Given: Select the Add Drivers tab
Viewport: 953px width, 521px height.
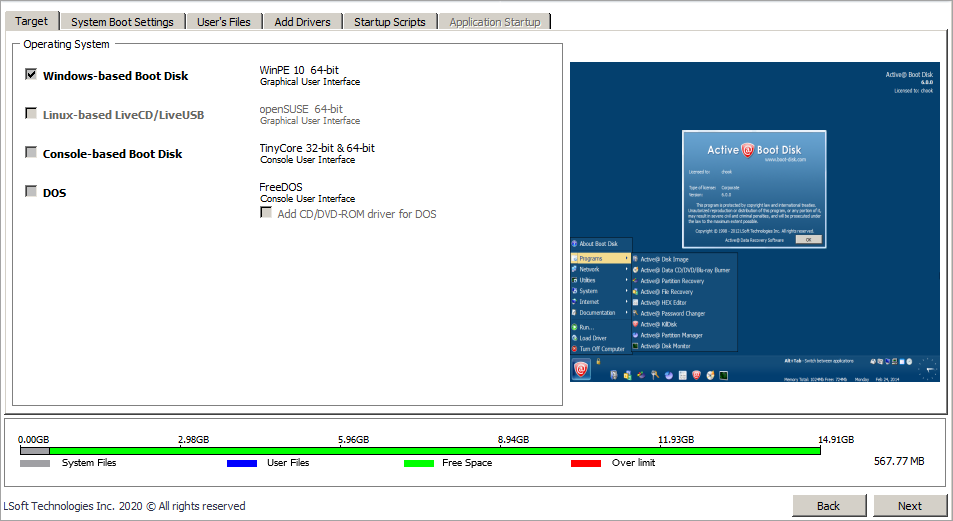Looking at the screenshot, I should pyautogui.click(x=302, y=22).
